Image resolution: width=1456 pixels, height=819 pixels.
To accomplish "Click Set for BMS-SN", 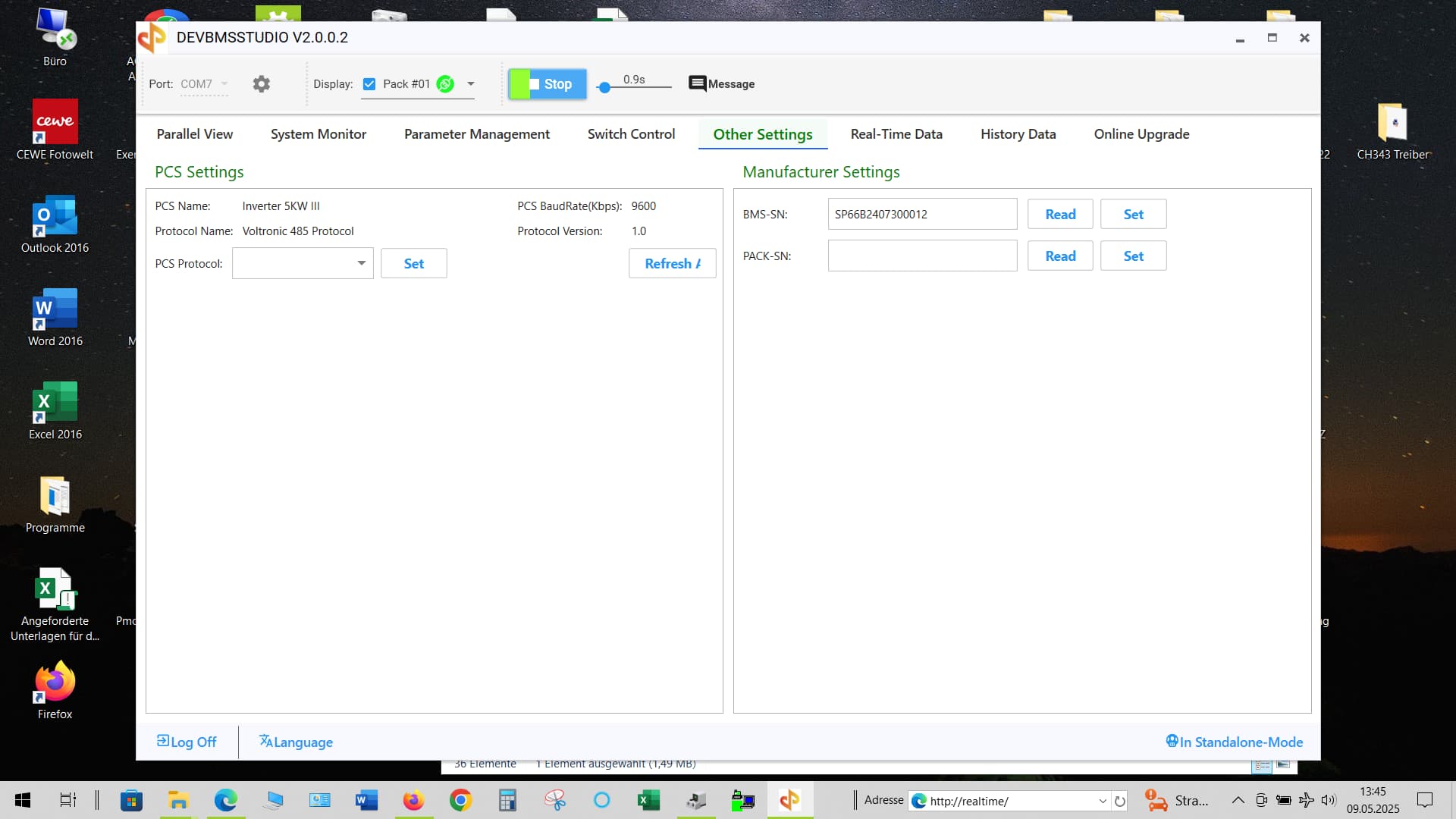I will 1133,214.
